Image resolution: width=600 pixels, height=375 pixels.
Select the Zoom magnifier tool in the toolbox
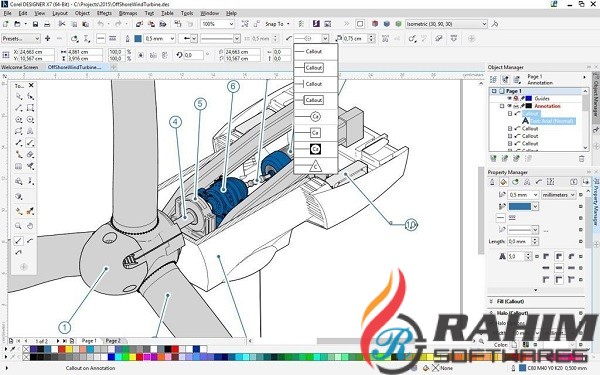click(18, 226)
